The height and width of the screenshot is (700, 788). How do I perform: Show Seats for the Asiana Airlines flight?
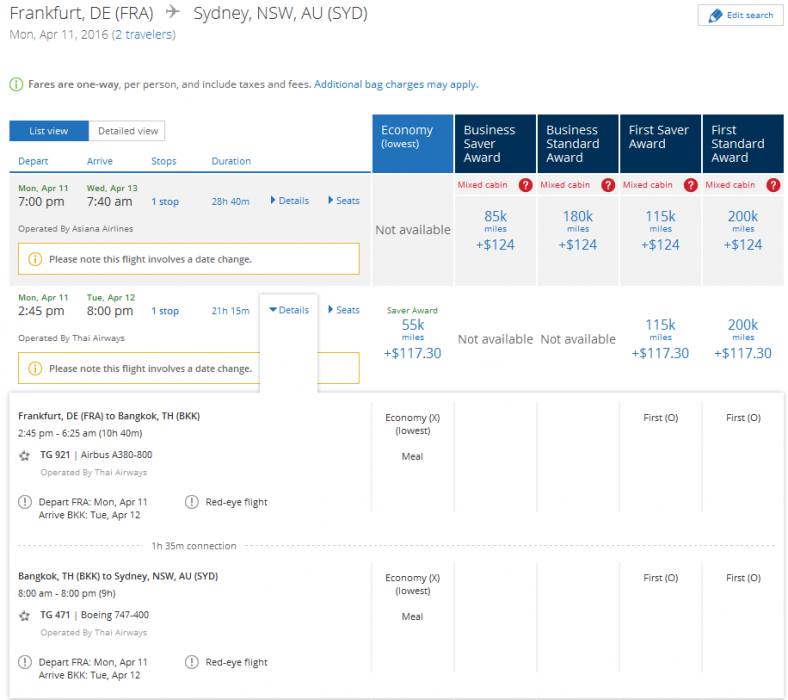point(344,201)
